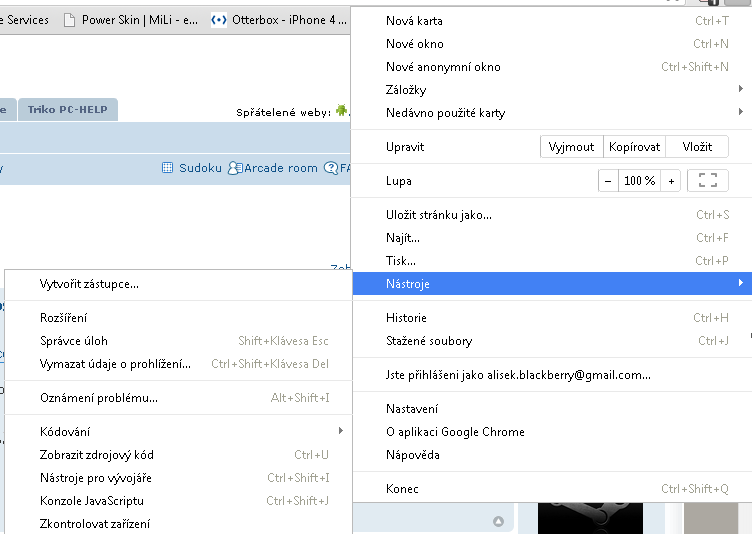Open Nastavení in the Chrome menu
The height and width of the screenshot is (534, 752).
[x=411, y=409]
